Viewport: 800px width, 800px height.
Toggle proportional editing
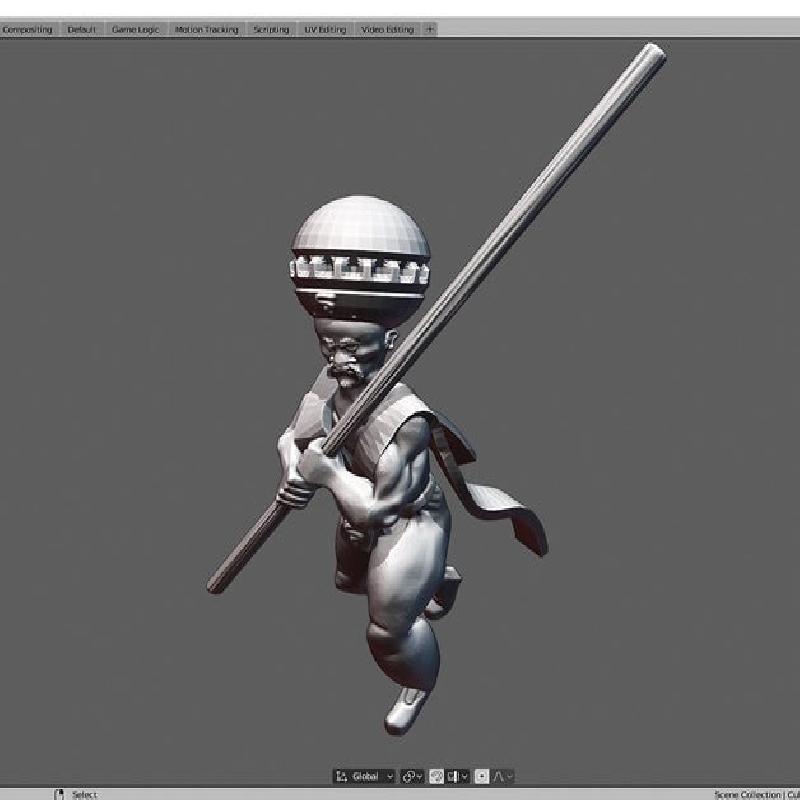(482, 776)
